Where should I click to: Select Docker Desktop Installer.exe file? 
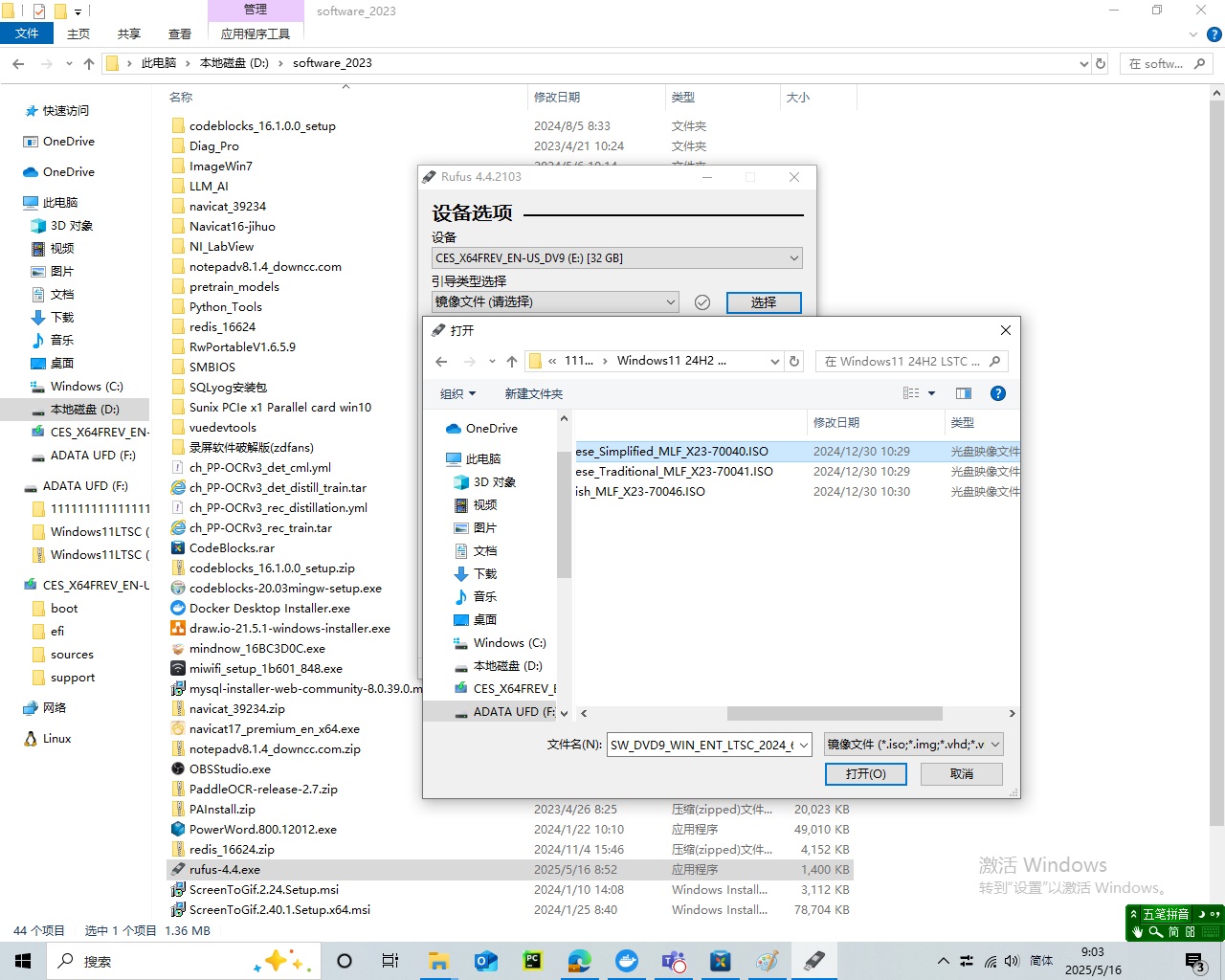270,609
